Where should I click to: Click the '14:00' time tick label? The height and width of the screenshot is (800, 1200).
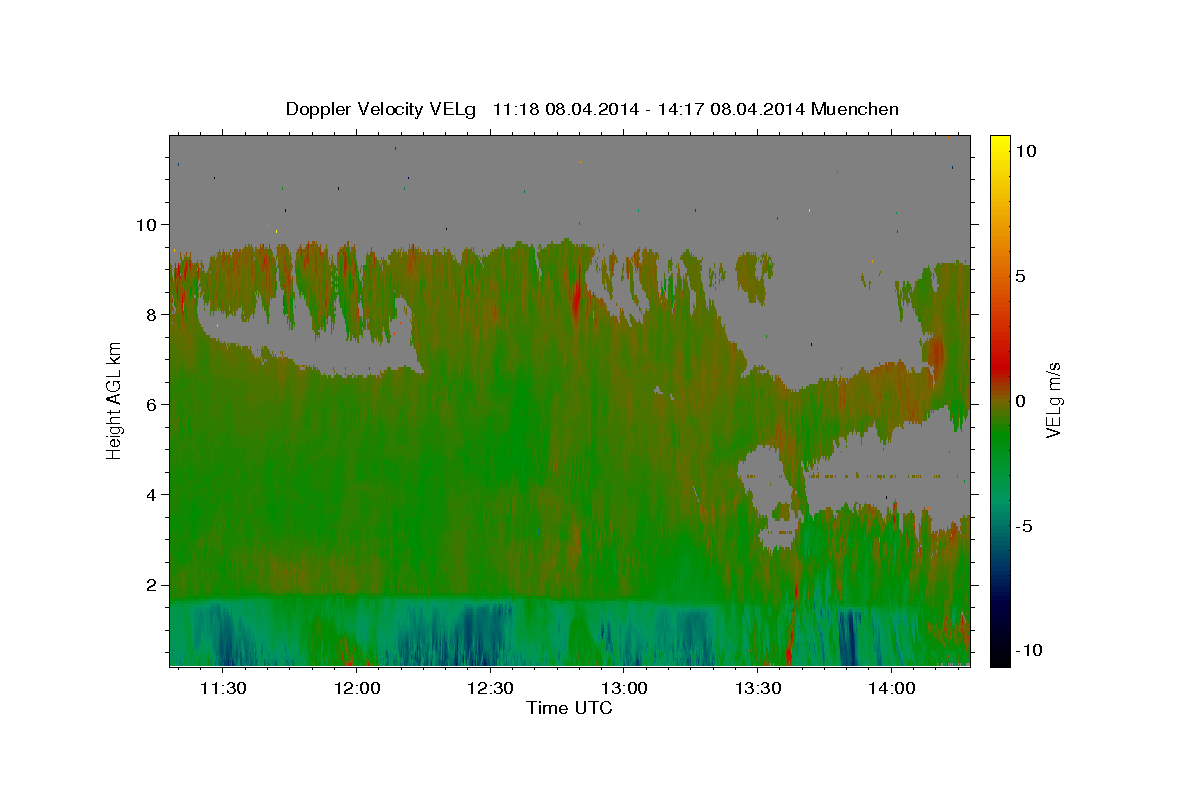click(x=891, y=688)
